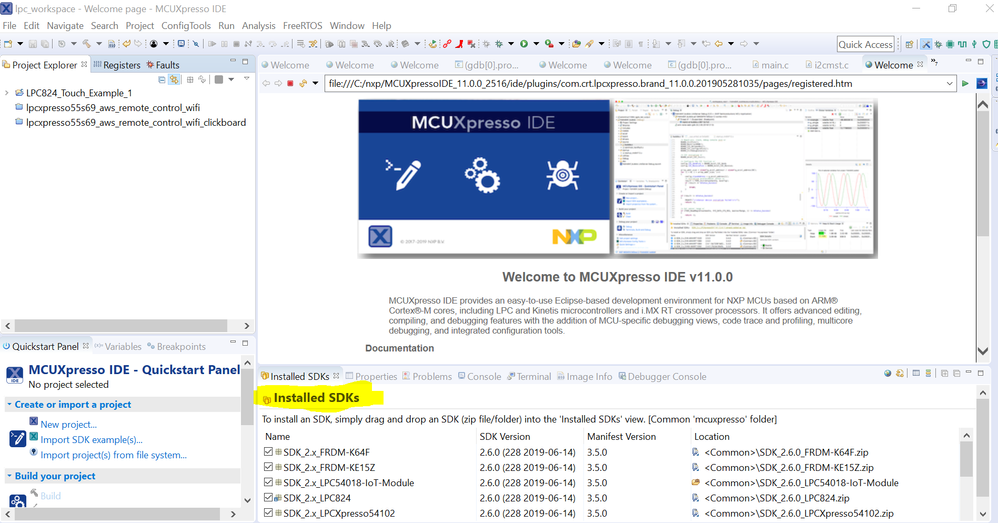Click the browser Go green arrow button

[966, 83]
